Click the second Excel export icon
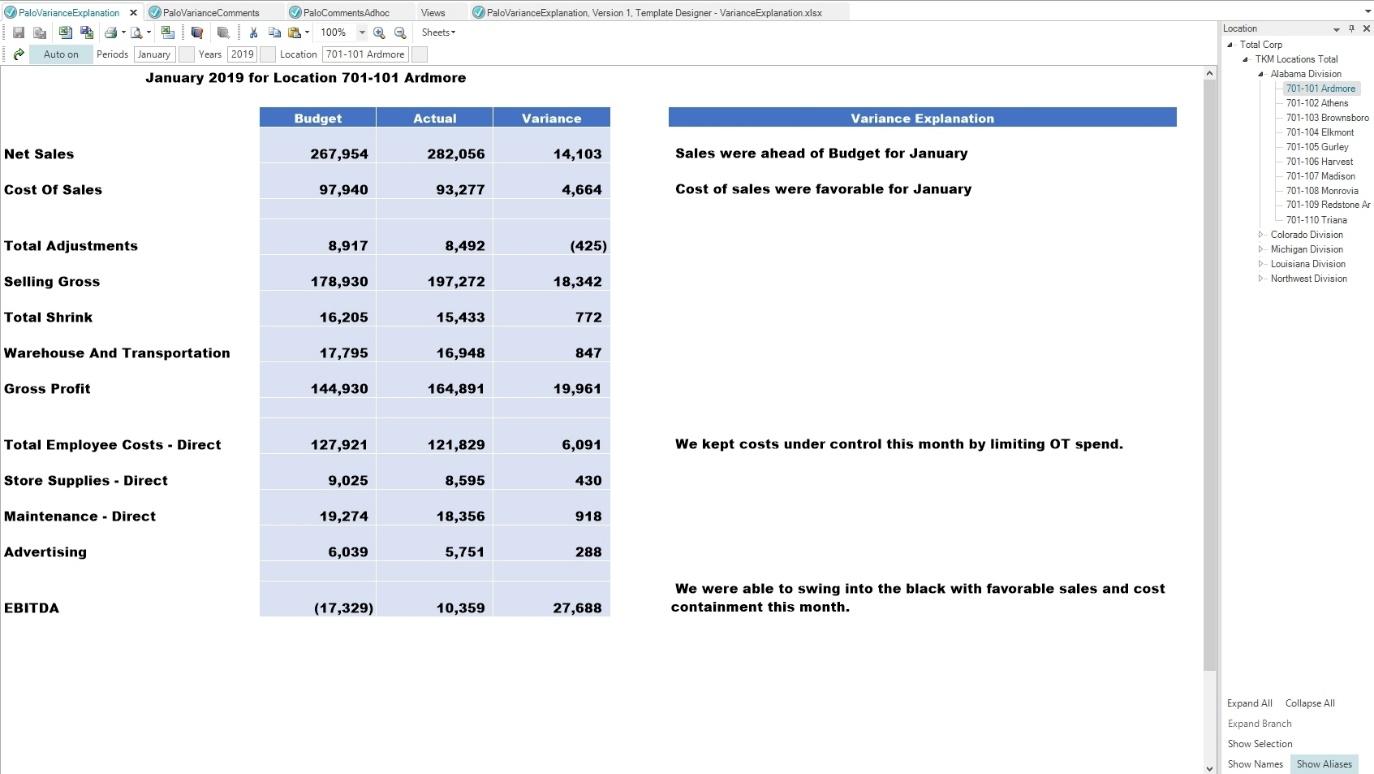The image size is (1374, 774). tap(87, 33)
